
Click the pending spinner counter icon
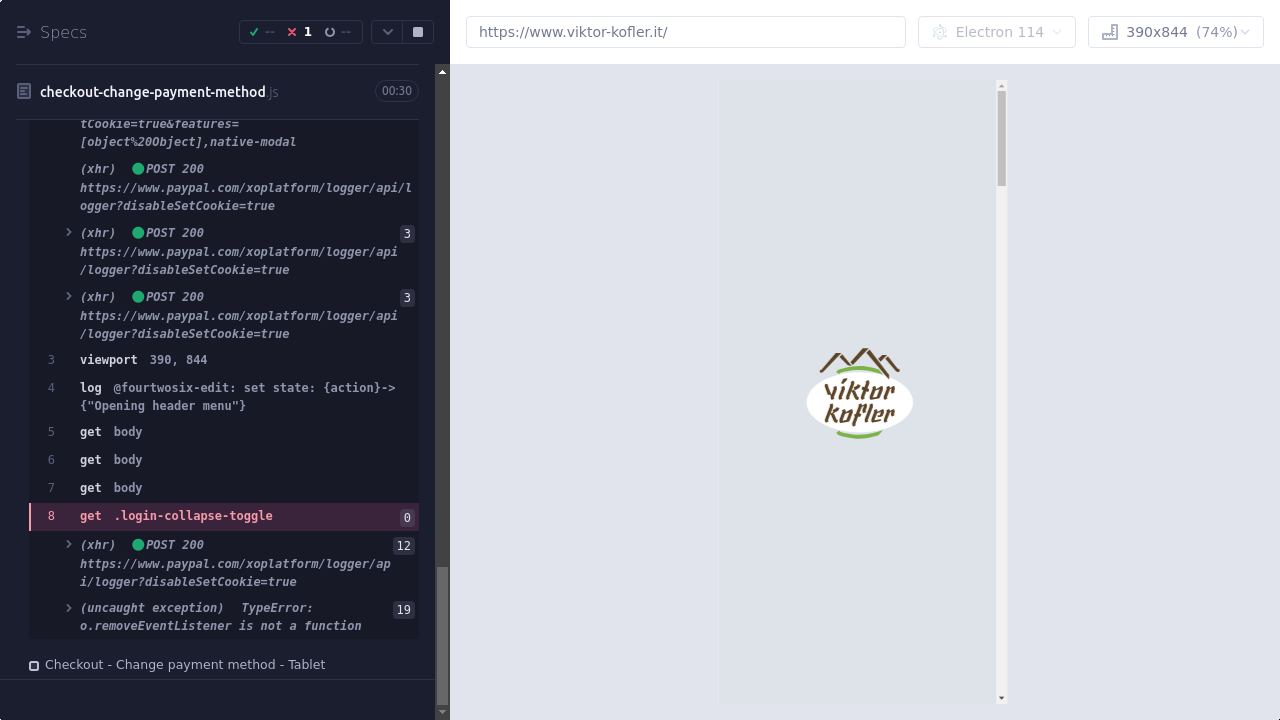(330, 32)
